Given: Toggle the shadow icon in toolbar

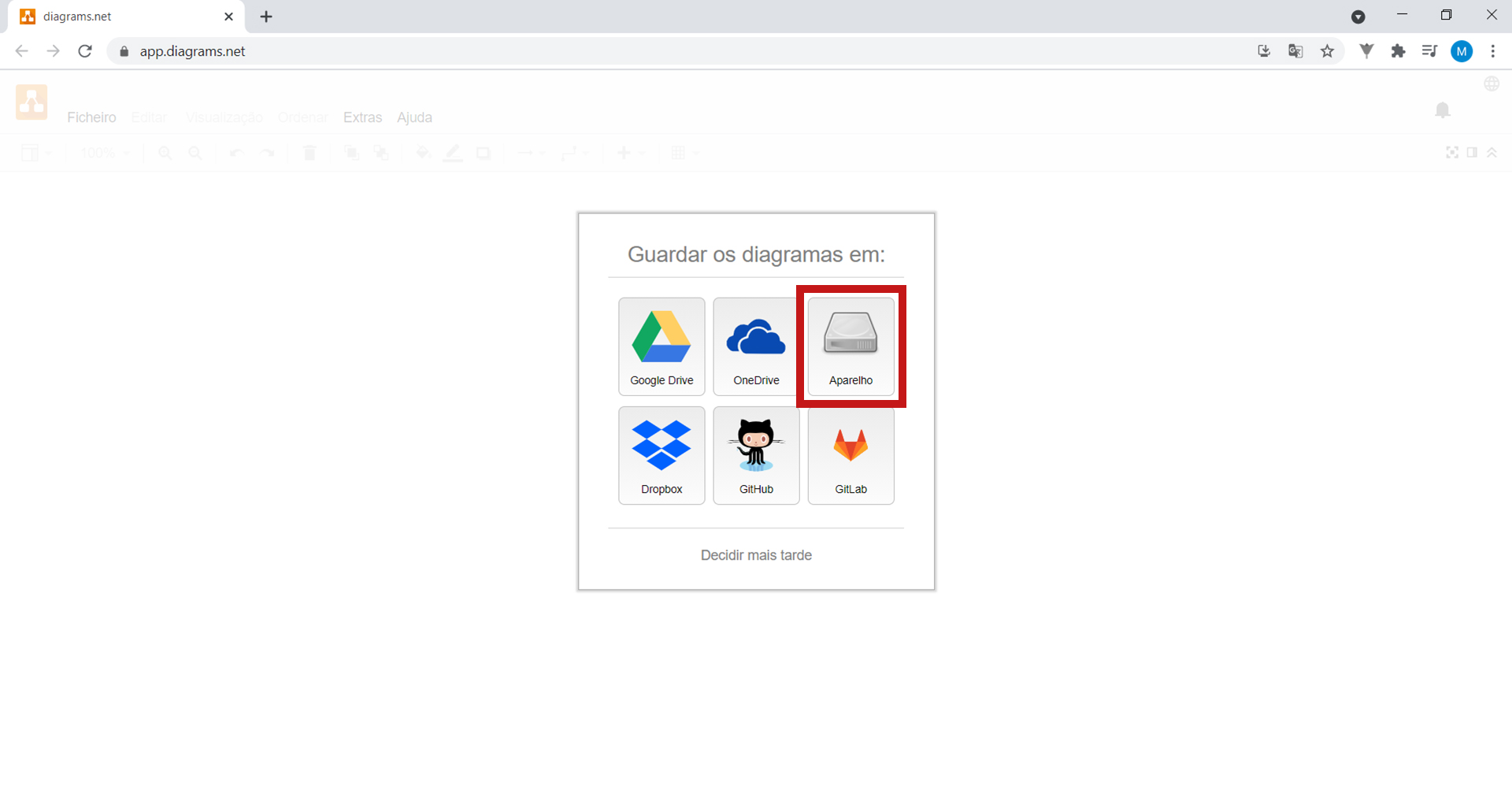Looking at the screenshot, I should [x=484, y=153].
